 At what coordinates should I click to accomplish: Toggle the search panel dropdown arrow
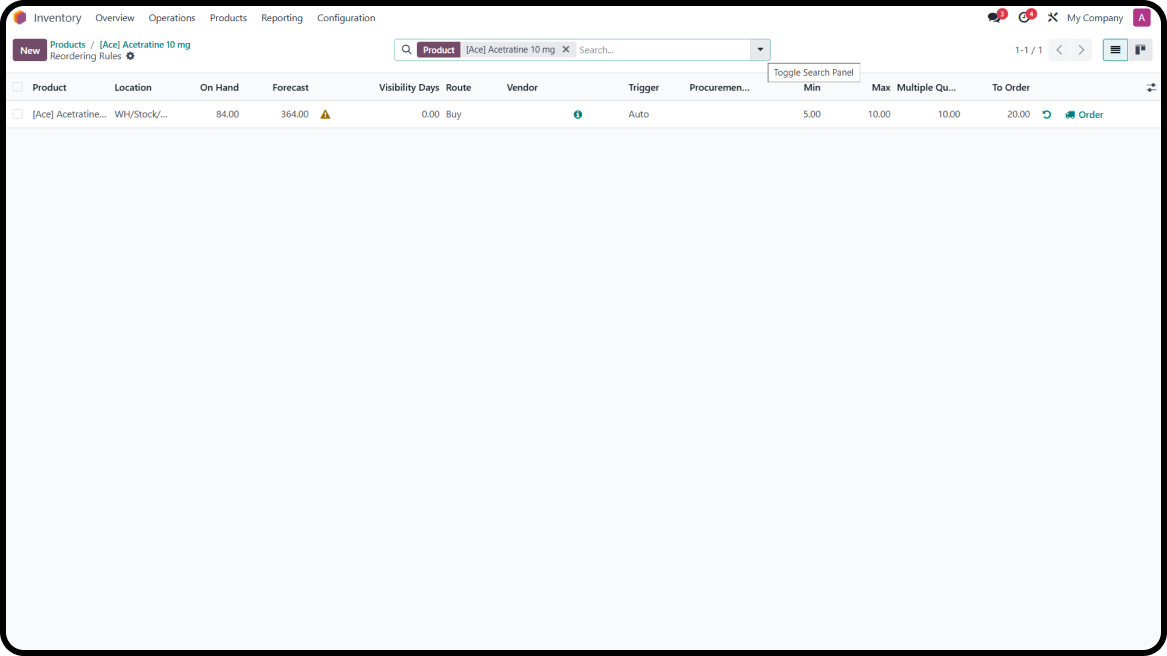pos(760,50)
